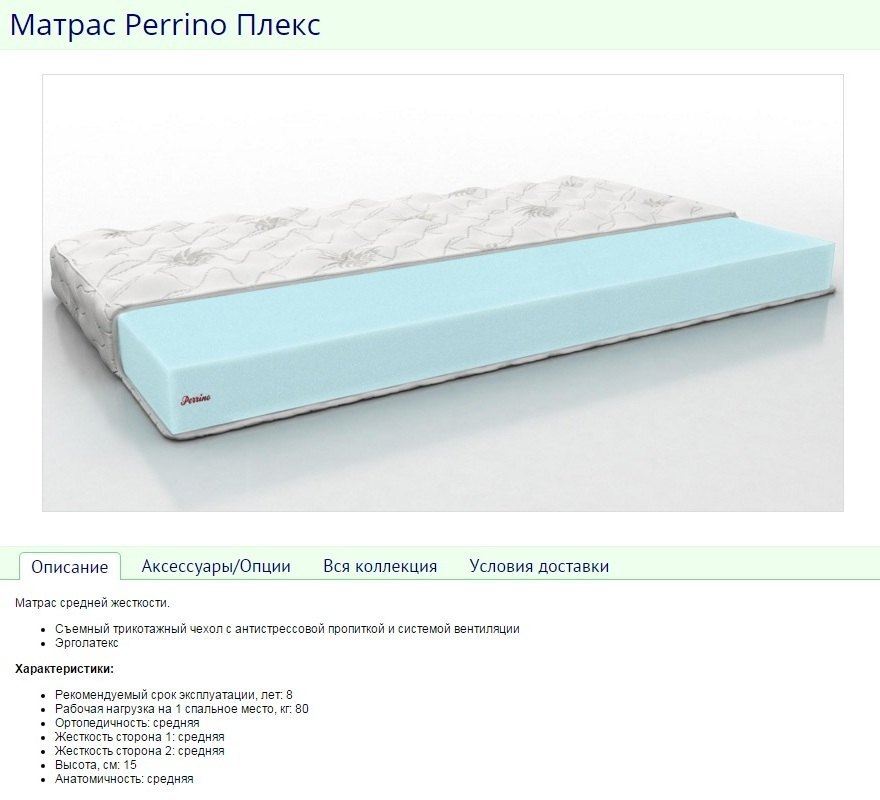Screen dimensions: 880x800
Task: Click the Матрас средней жесткости sentence
Action: (92, 603)
